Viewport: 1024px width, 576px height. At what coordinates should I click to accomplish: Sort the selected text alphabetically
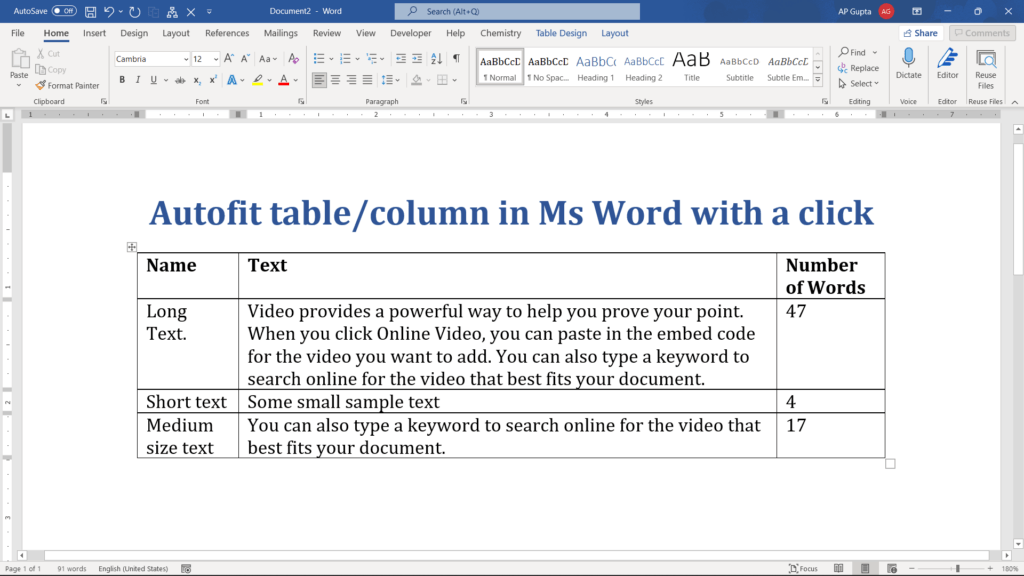(437, 58)
